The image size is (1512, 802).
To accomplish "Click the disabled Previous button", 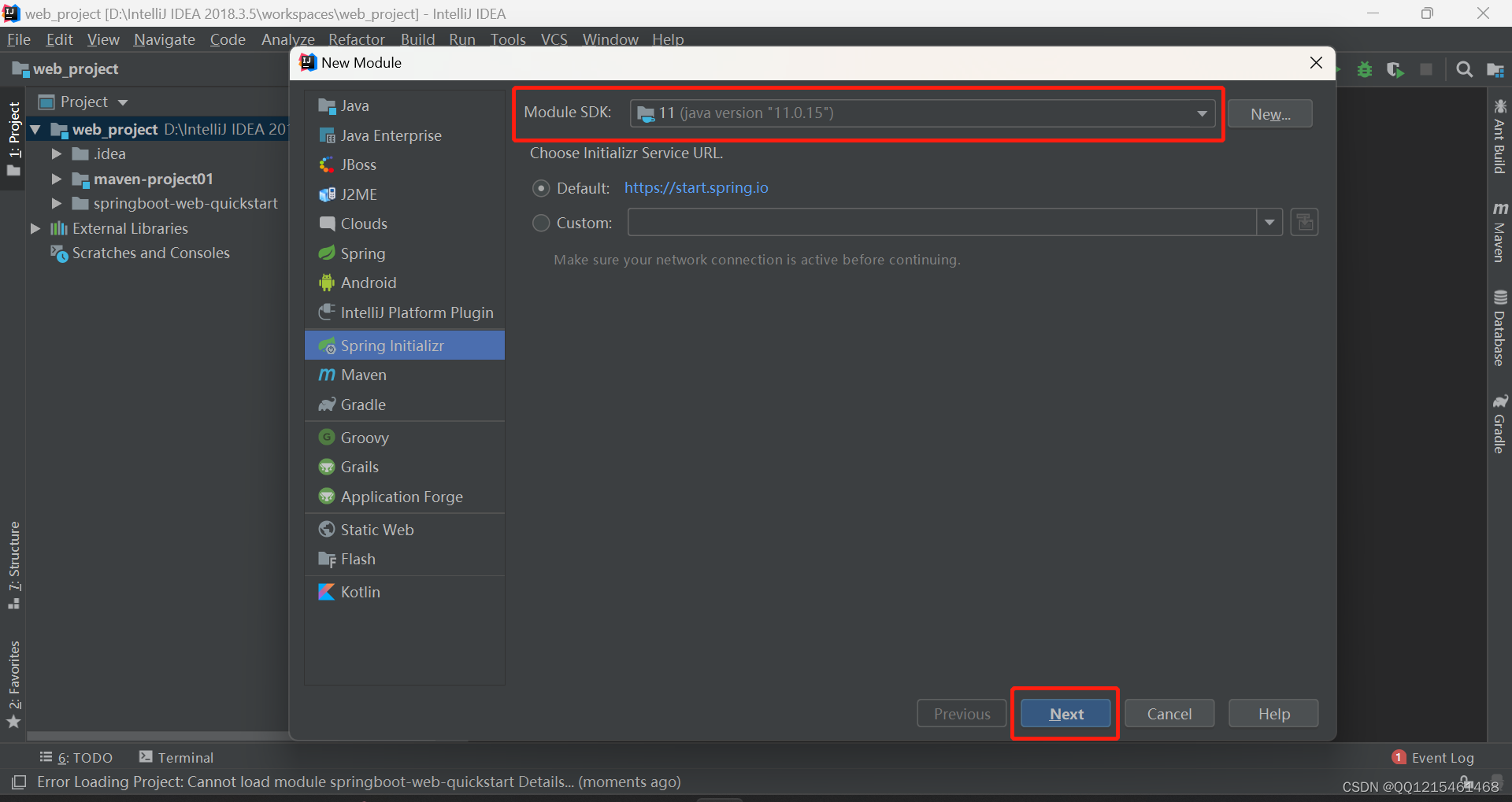I will 962,714.
